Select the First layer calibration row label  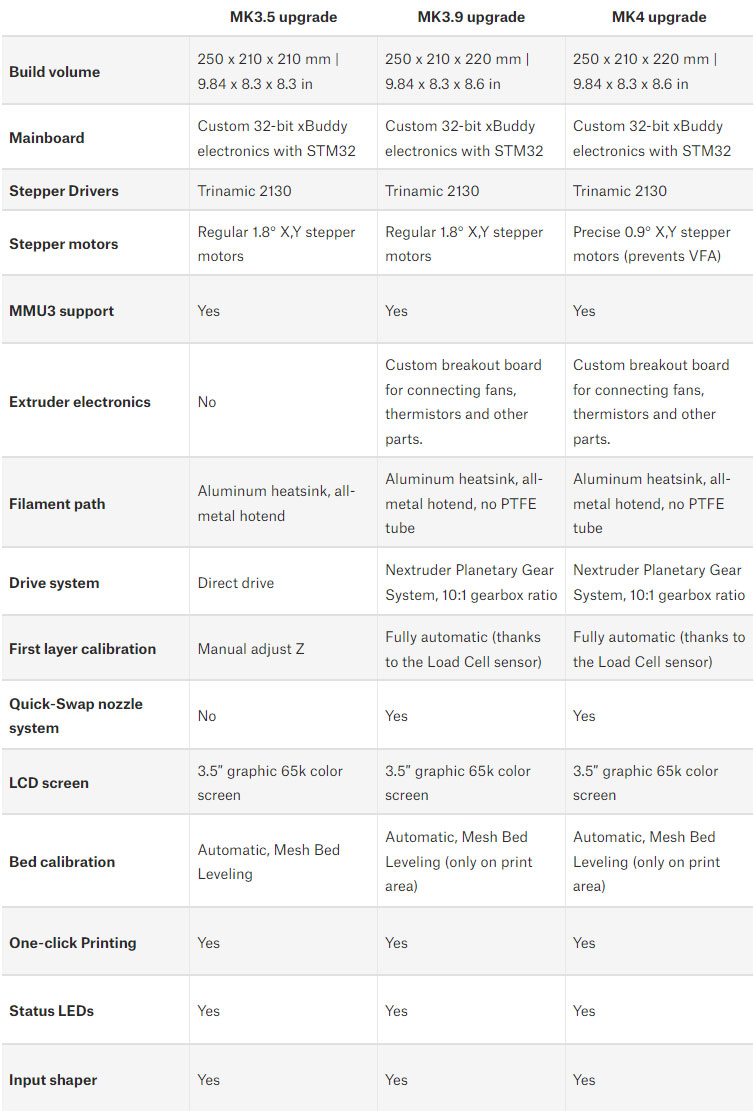click(x=82, y=649)
